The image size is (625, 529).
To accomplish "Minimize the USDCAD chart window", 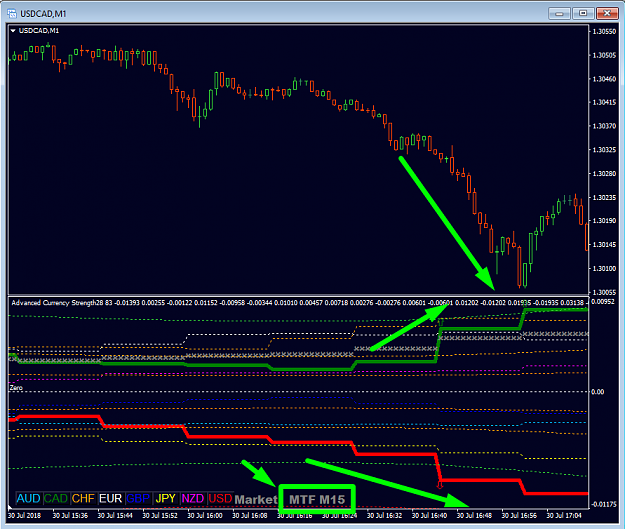I will coord(559,14).
